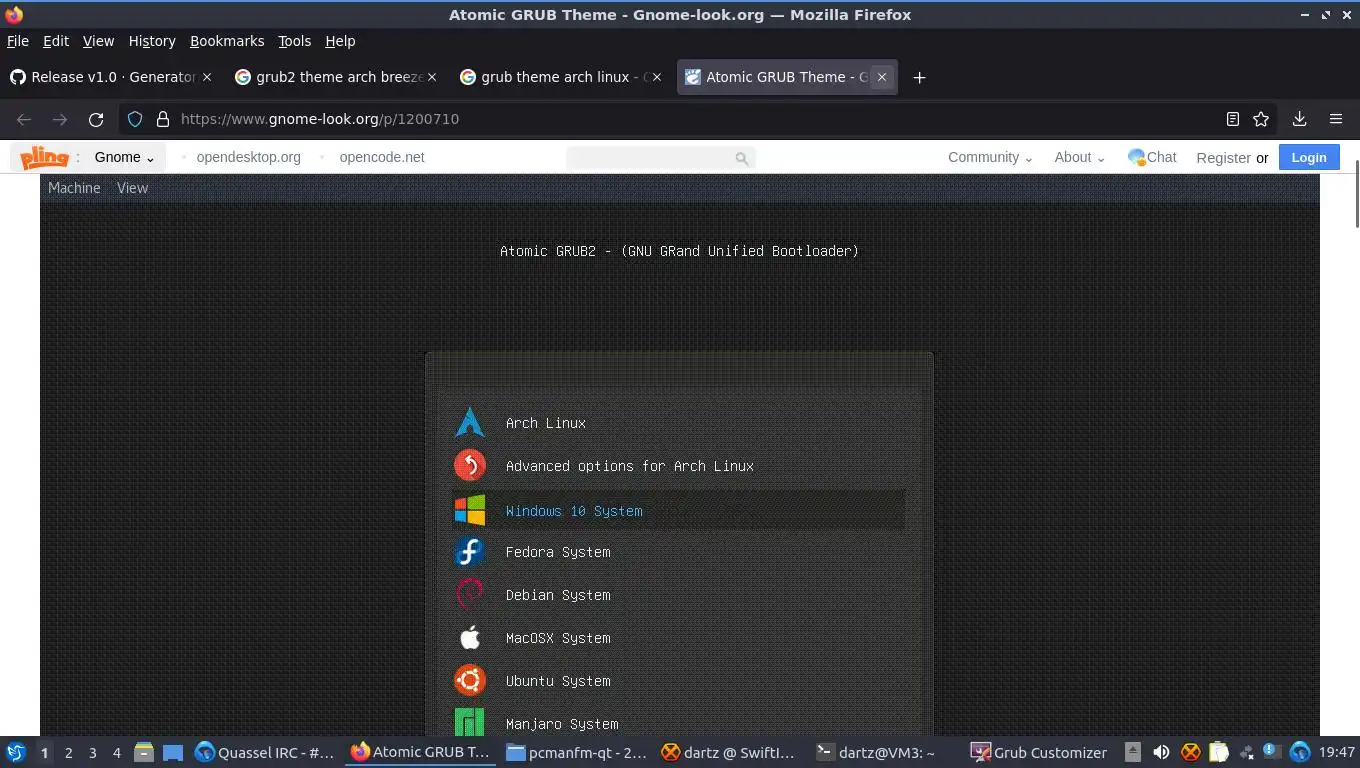Open the View menu in Firefox menubar

98,41
